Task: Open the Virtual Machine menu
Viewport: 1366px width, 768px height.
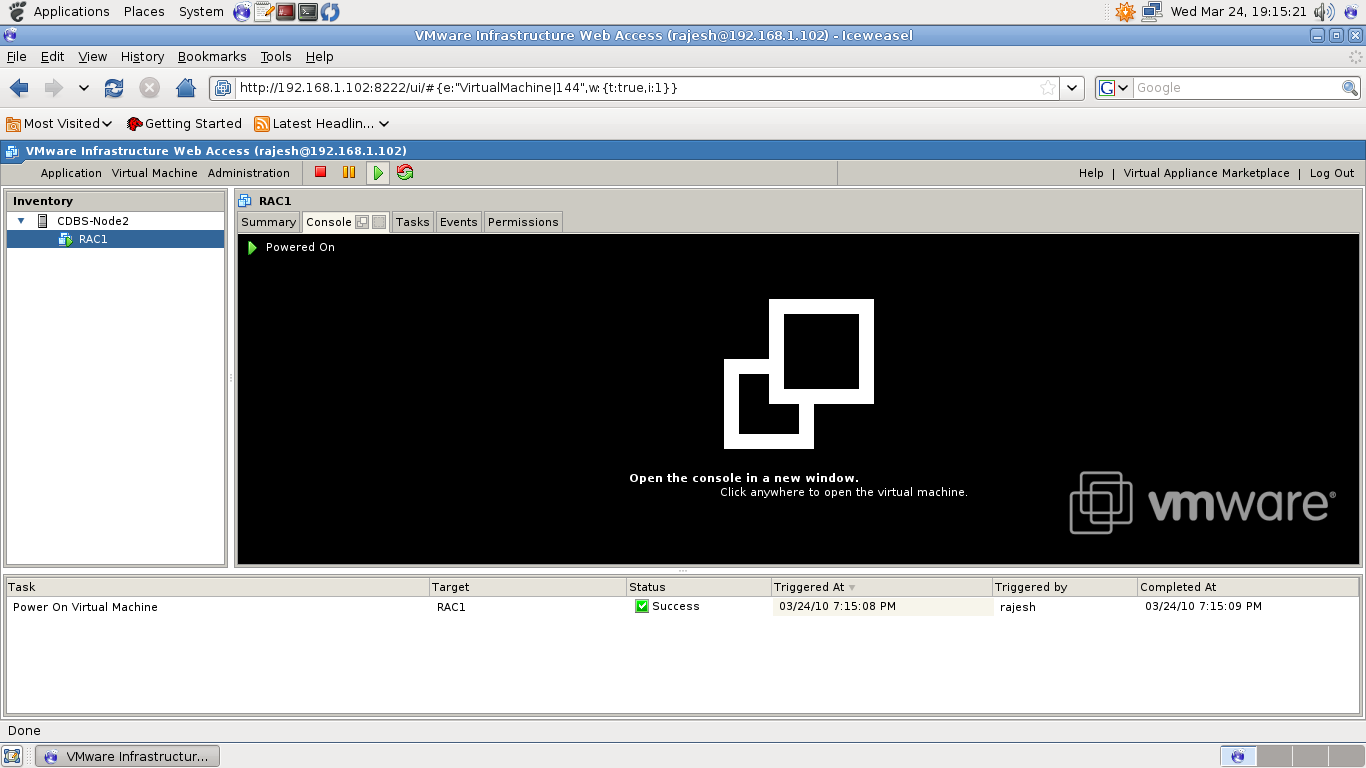Action: click(155, 173)
